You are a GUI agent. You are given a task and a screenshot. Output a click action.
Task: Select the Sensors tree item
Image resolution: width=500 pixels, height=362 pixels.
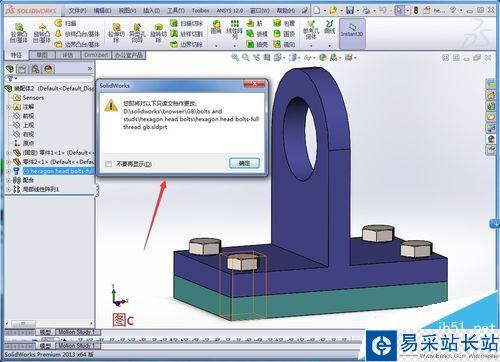coord(28,98)
